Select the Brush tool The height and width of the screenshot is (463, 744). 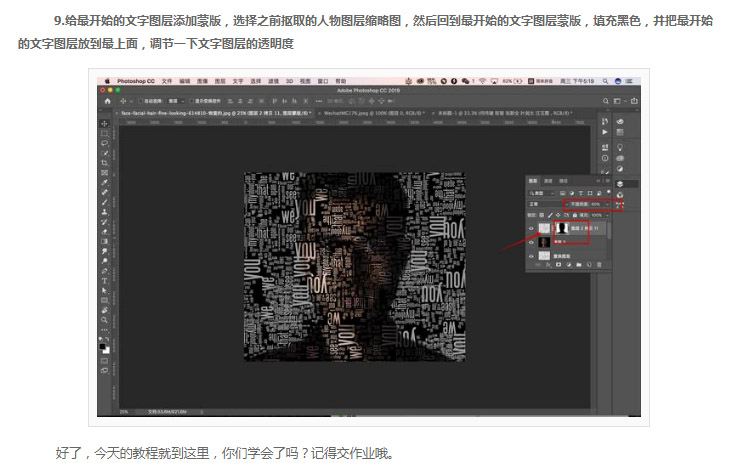pyautogui.click(x=104, y=202)
